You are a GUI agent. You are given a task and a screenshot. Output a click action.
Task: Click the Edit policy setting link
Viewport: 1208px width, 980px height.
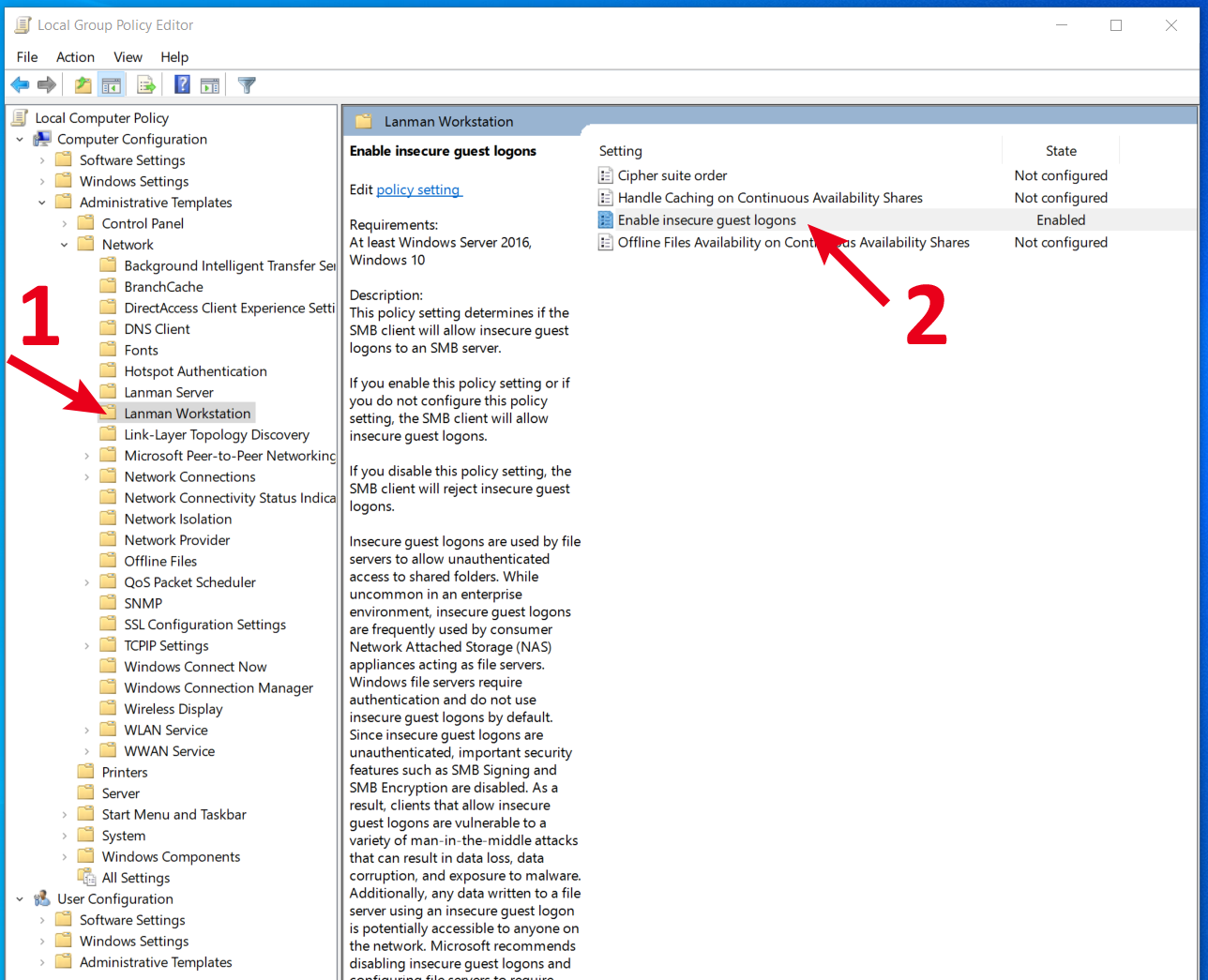coord(418,189)
